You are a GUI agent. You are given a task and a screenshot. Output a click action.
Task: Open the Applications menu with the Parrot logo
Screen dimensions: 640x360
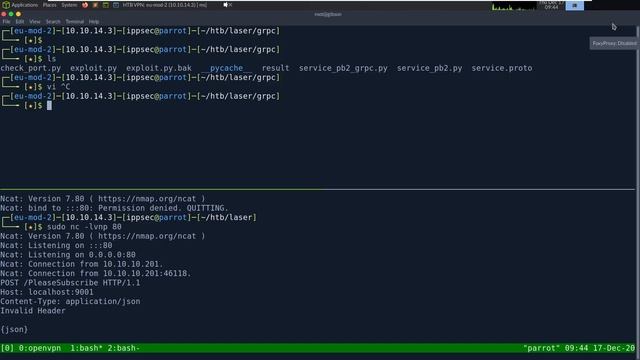(x=20, y=5)
